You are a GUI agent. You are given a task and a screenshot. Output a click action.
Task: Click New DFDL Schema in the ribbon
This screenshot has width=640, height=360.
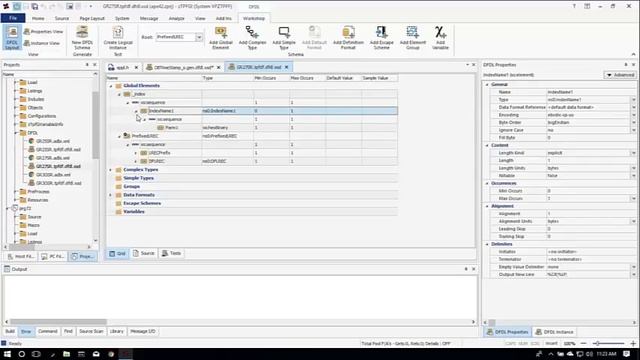click(82, 38)
